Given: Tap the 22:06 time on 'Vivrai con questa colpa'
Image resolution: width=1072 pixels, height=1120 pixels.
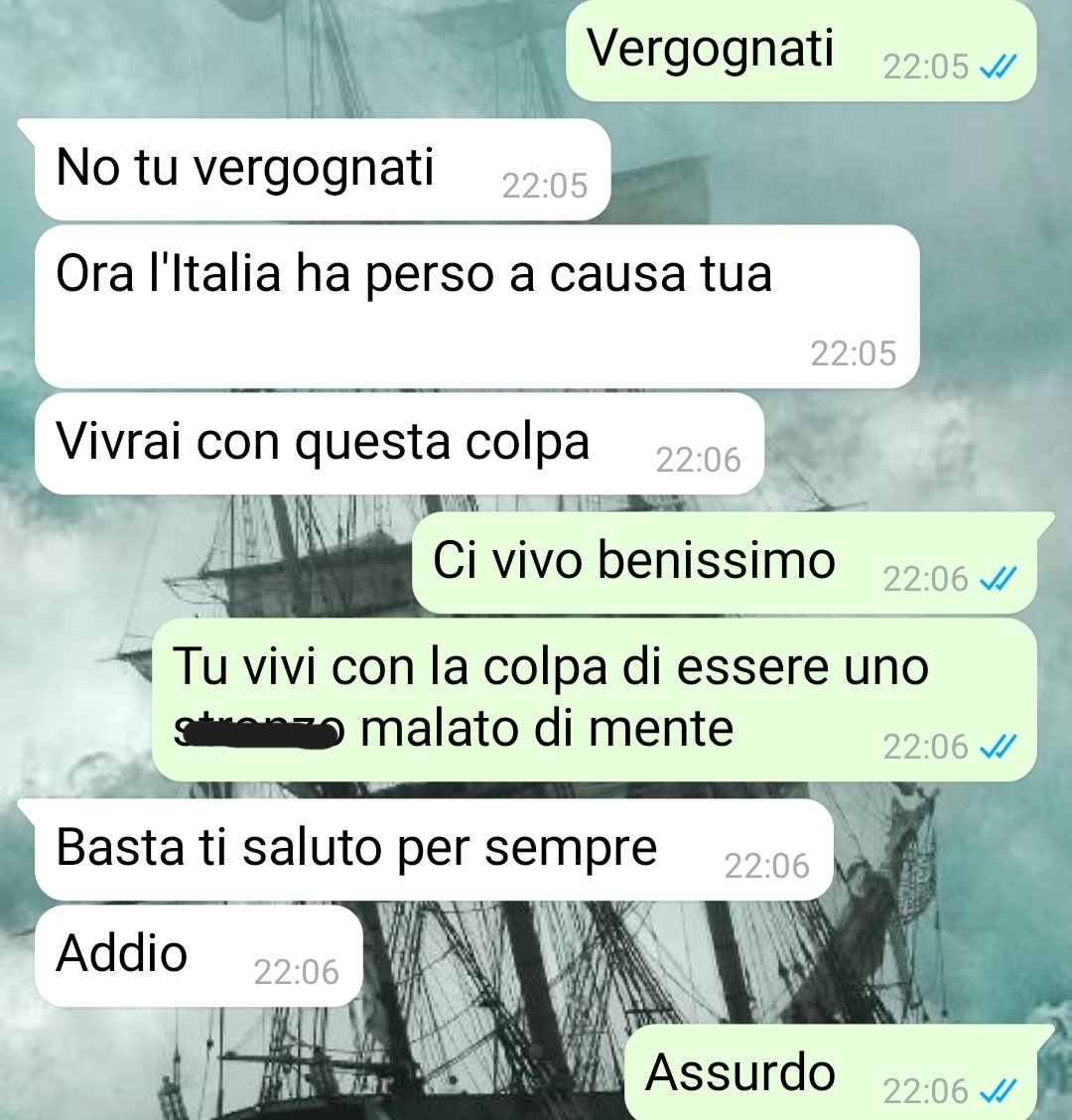Looking at the screenshot, I should coord(699,460).
